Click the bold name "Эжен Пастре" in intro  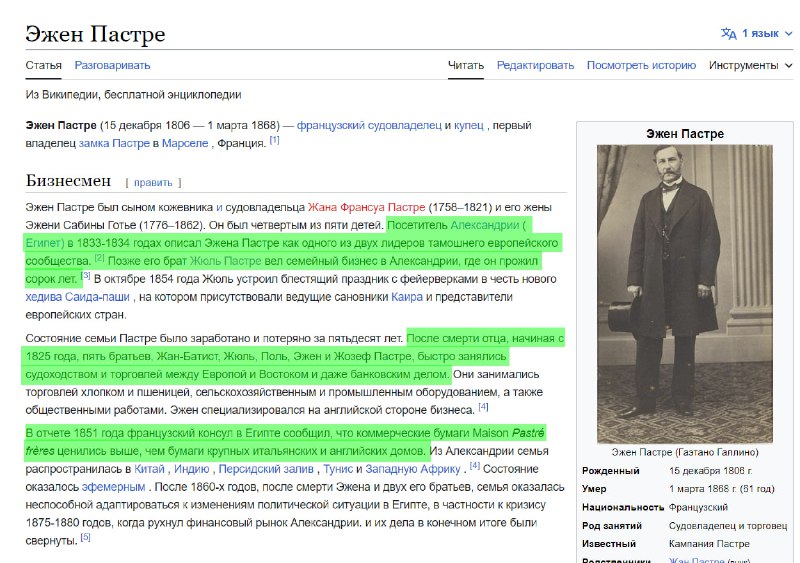click(x=61, y=126)
